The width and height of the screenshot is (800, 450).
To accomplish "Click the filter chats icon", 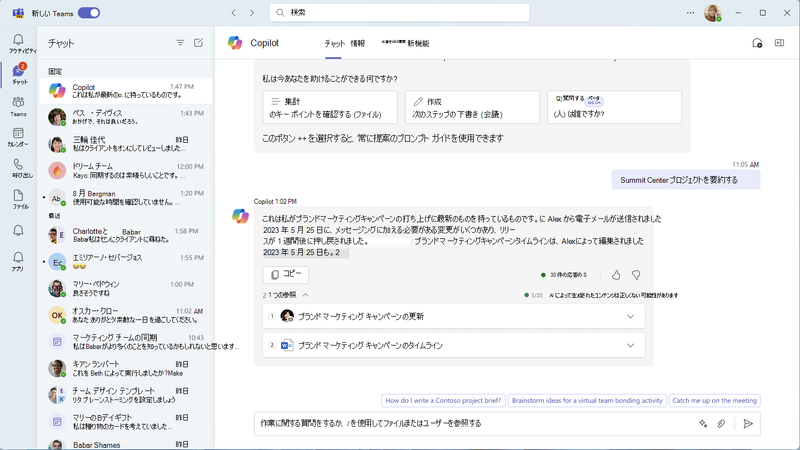I will 180,43.
